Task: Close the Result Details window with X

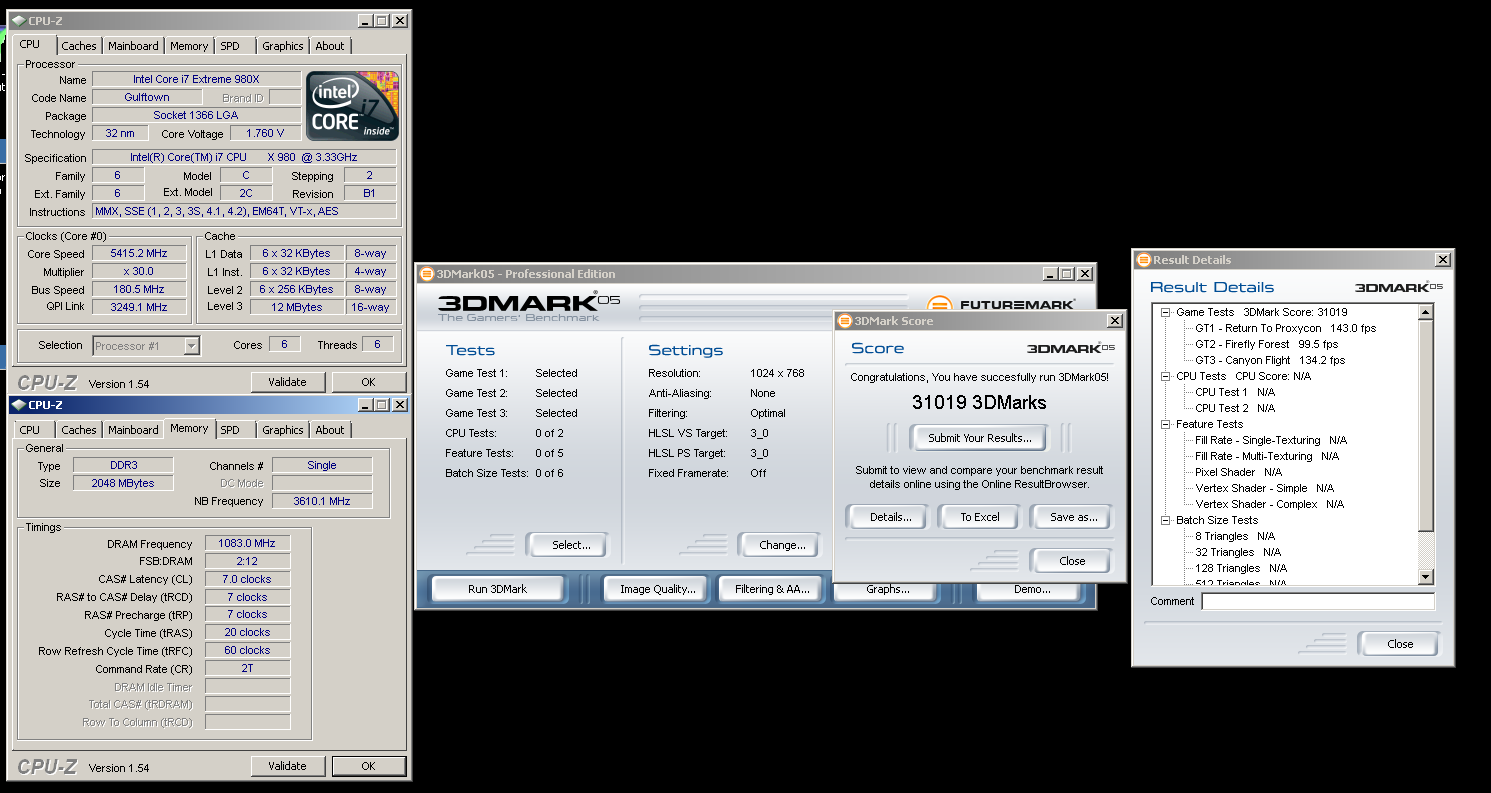Action: [x=1442, y=260]
